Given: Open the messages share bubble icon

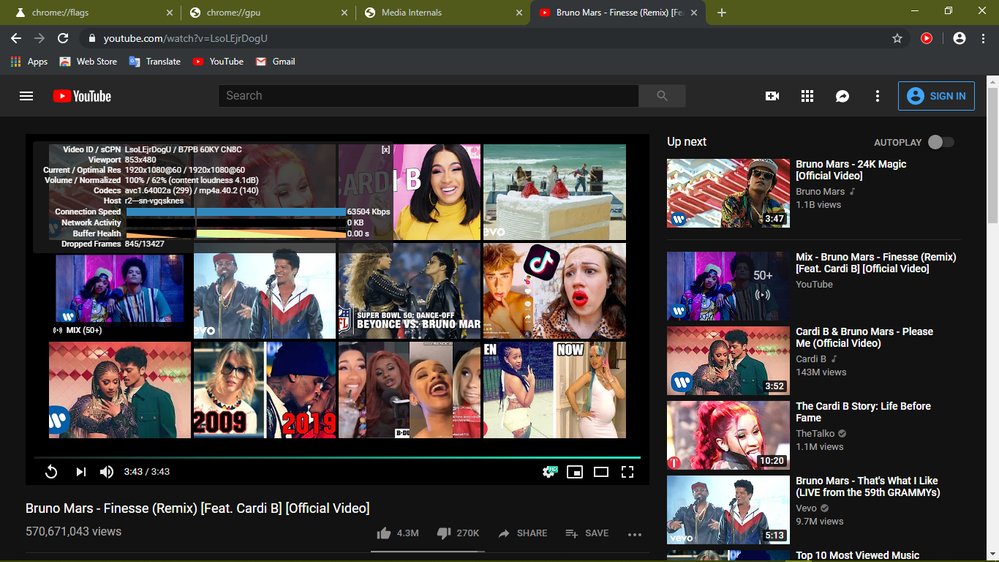Looking at the screenshot, I should click(x=842, y=96).
